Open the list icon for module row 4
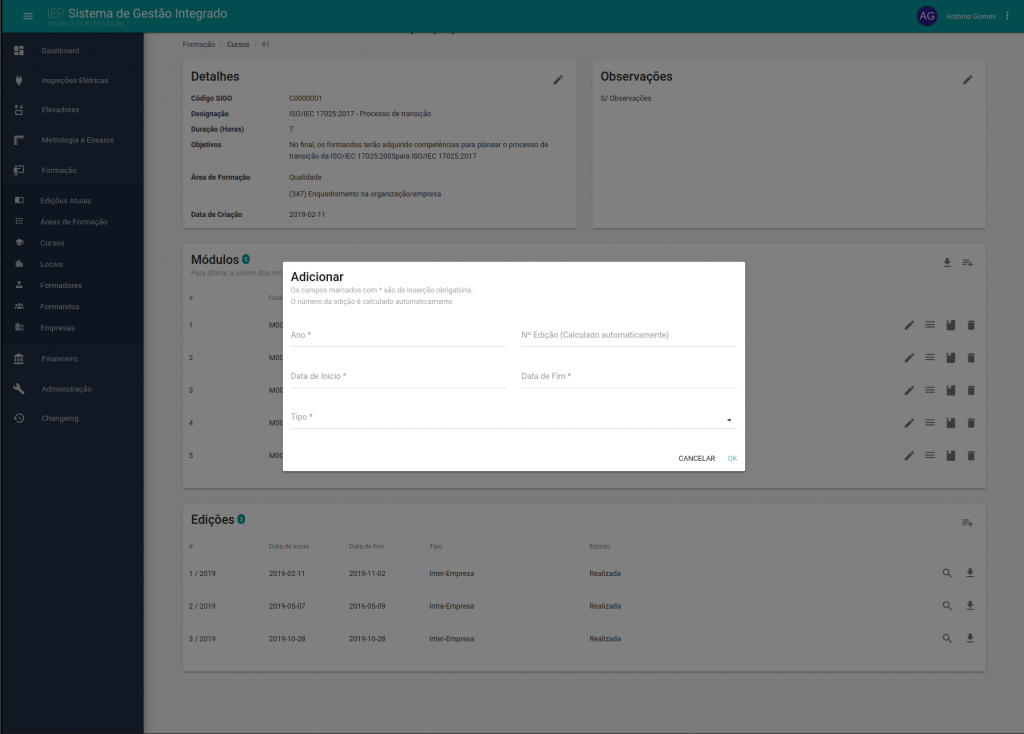The image size is (1024, 734). [x=930, y=423]
